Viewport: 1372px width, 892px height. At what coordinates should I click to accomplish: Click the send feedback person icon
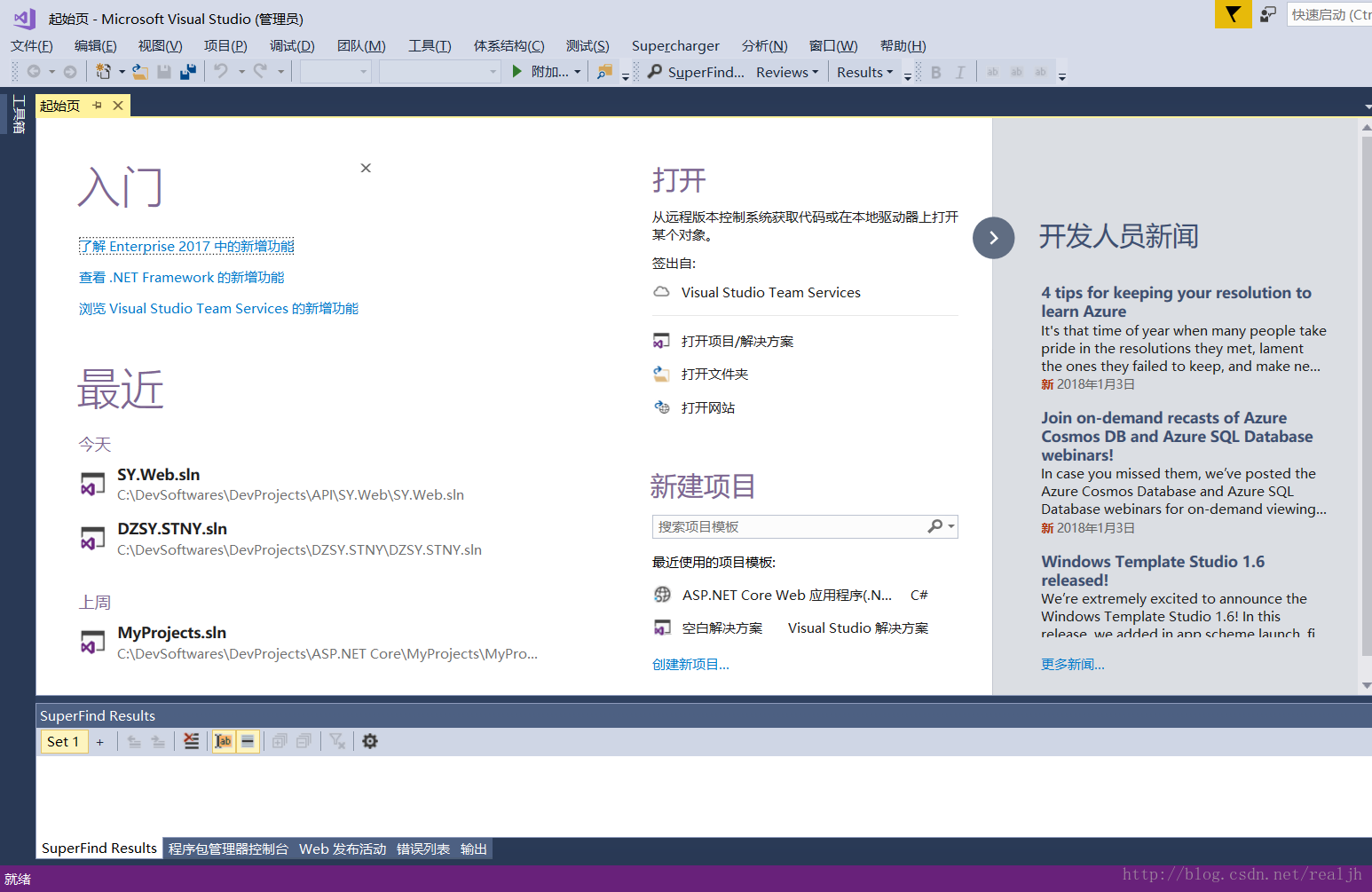[x=1268, y=14]
